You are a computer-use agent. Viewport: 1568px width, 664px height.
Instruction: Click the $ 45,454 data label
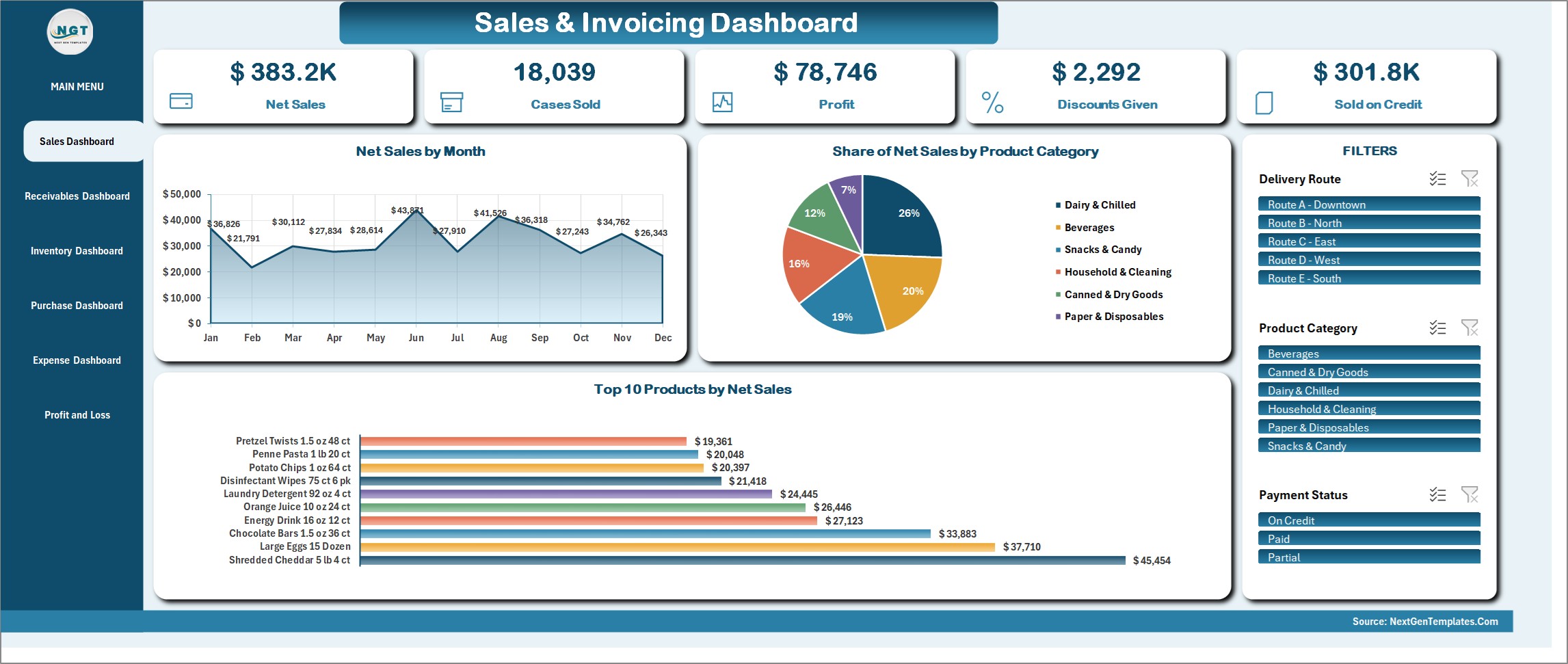pos(1152,561)
